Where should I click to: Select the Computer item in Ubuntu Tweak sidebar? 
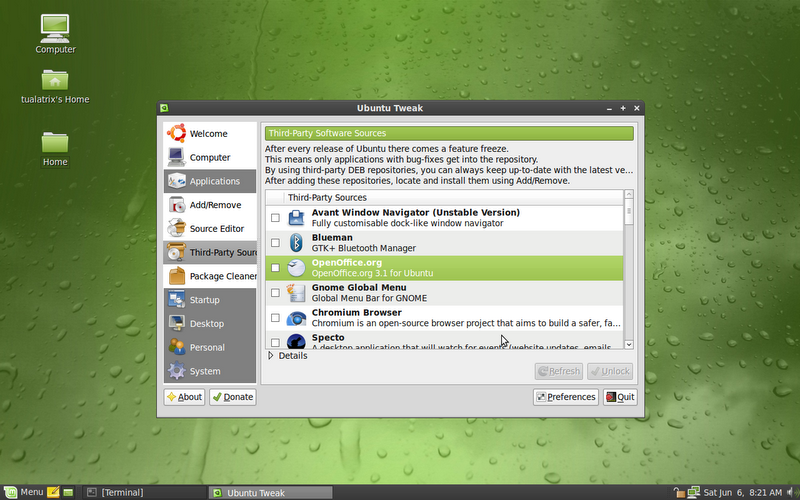[x=210, y=158]
